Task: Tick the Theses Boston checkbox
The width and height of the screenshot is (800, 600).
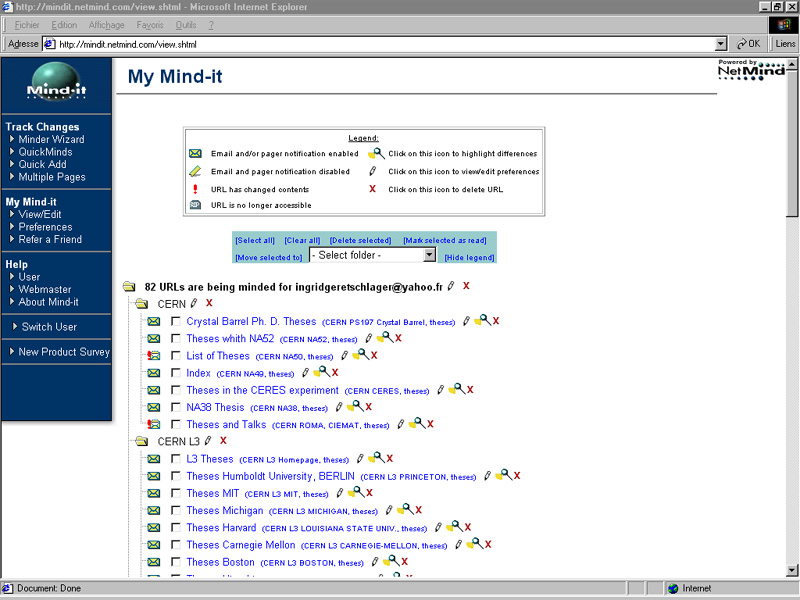Action: [x=176, y=562]
